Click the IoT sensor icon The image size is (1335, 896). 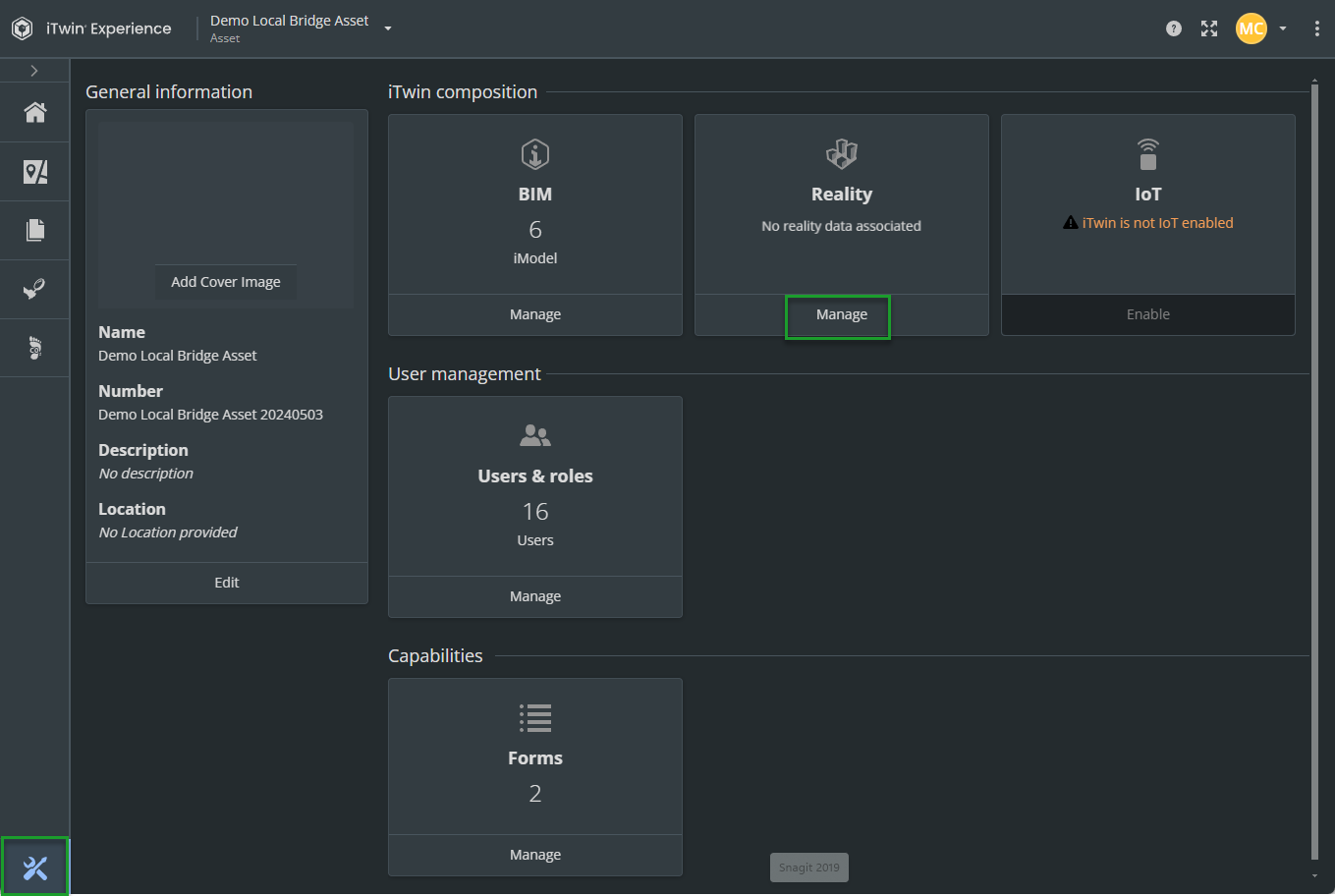click(1148, 154)
